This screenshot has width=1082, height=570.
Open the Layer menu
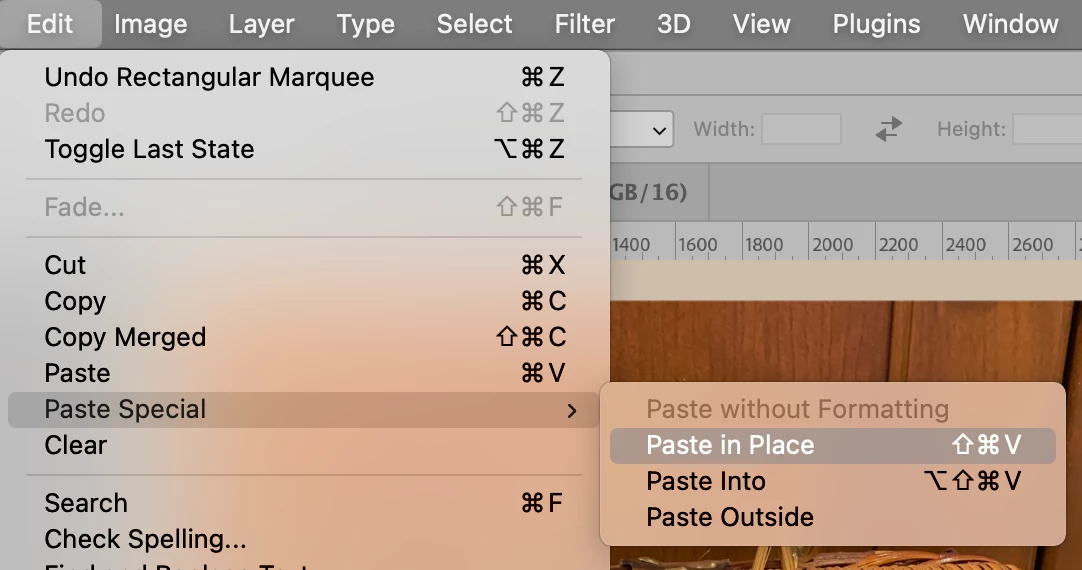pos(261,24)
